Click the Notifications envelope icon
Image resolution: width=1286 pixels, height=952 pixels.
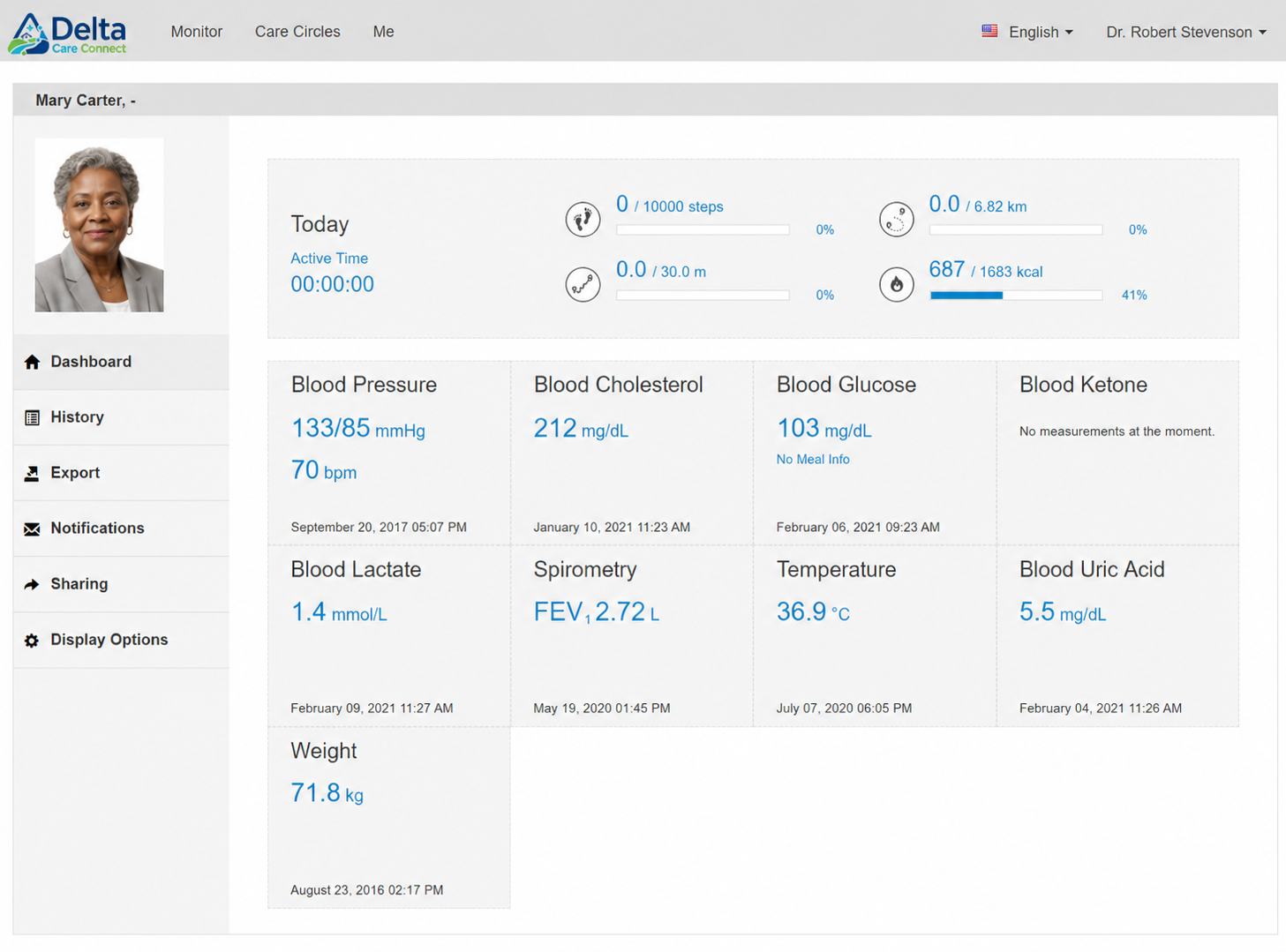point(33,528)
